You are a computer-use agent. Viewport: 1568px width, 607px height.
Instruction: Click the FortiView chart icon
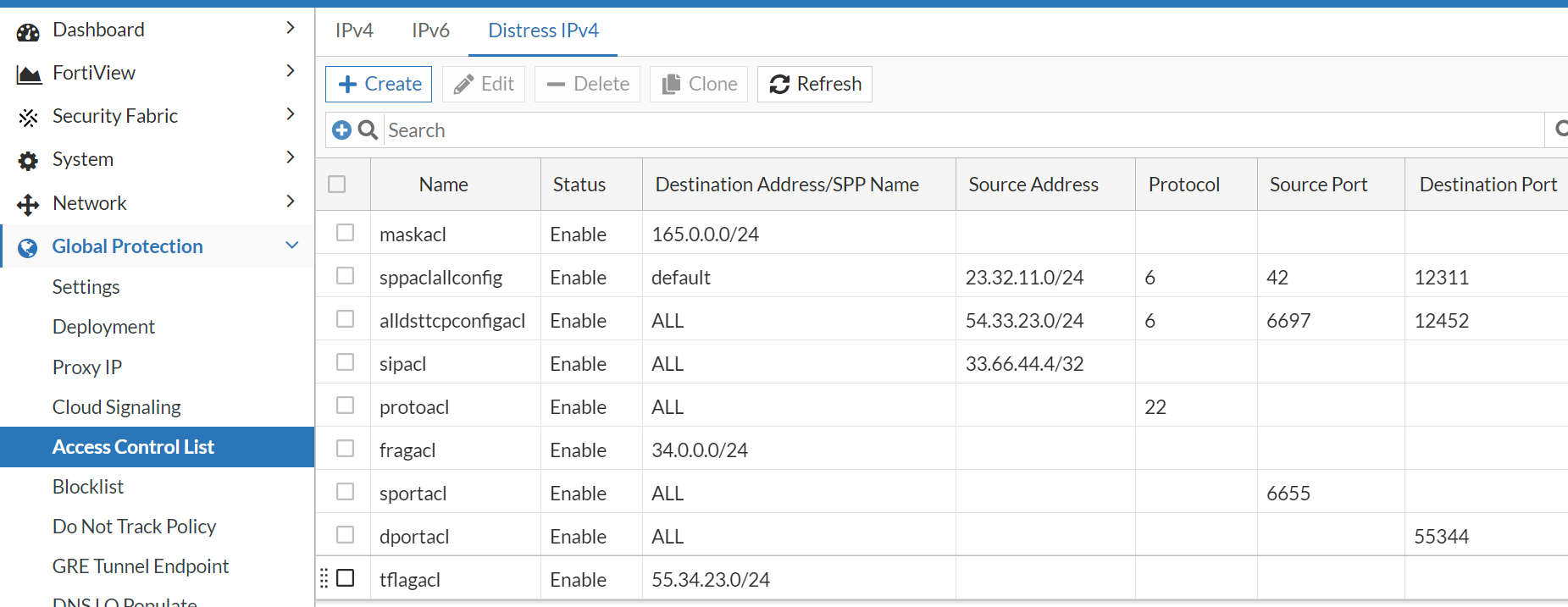click(29, 75)
